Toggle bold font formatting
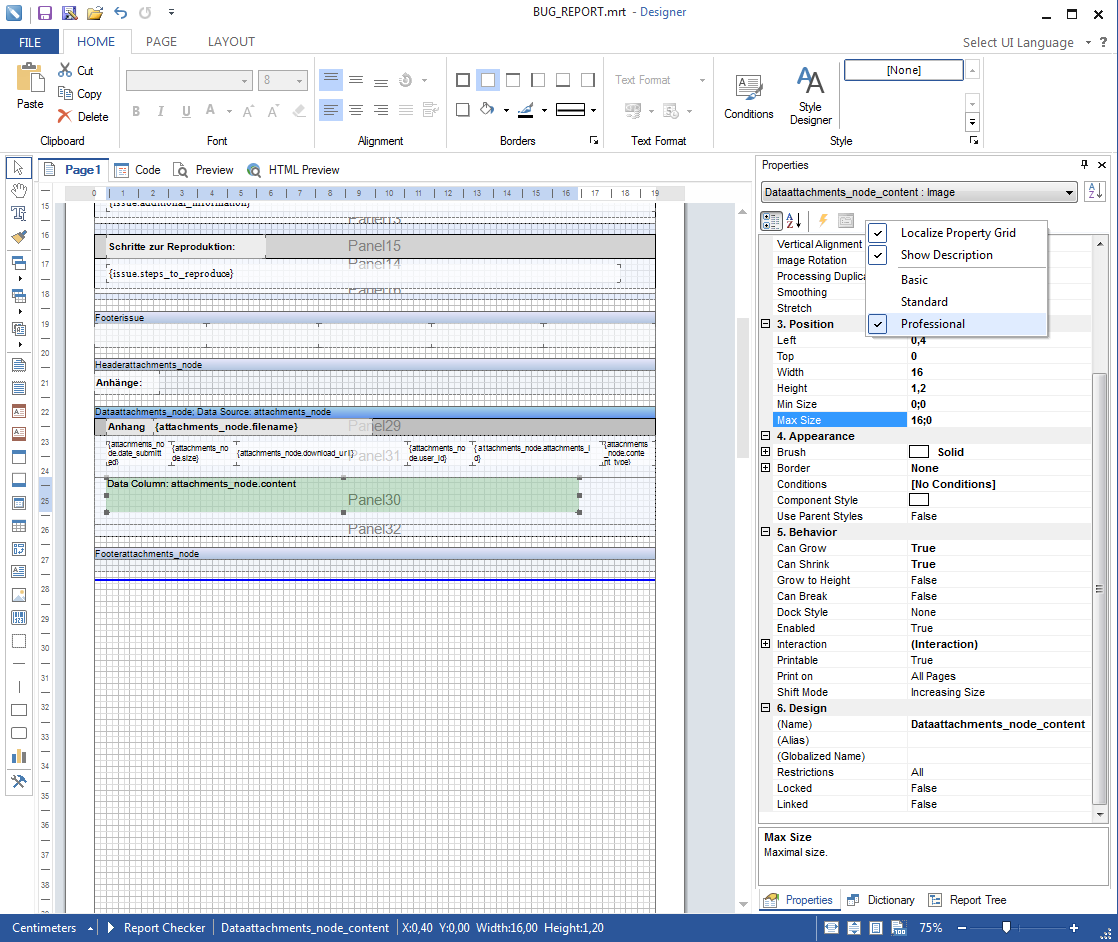Image resolution: width=1118 pixels, height=942 pixels. tap(136, 111)
